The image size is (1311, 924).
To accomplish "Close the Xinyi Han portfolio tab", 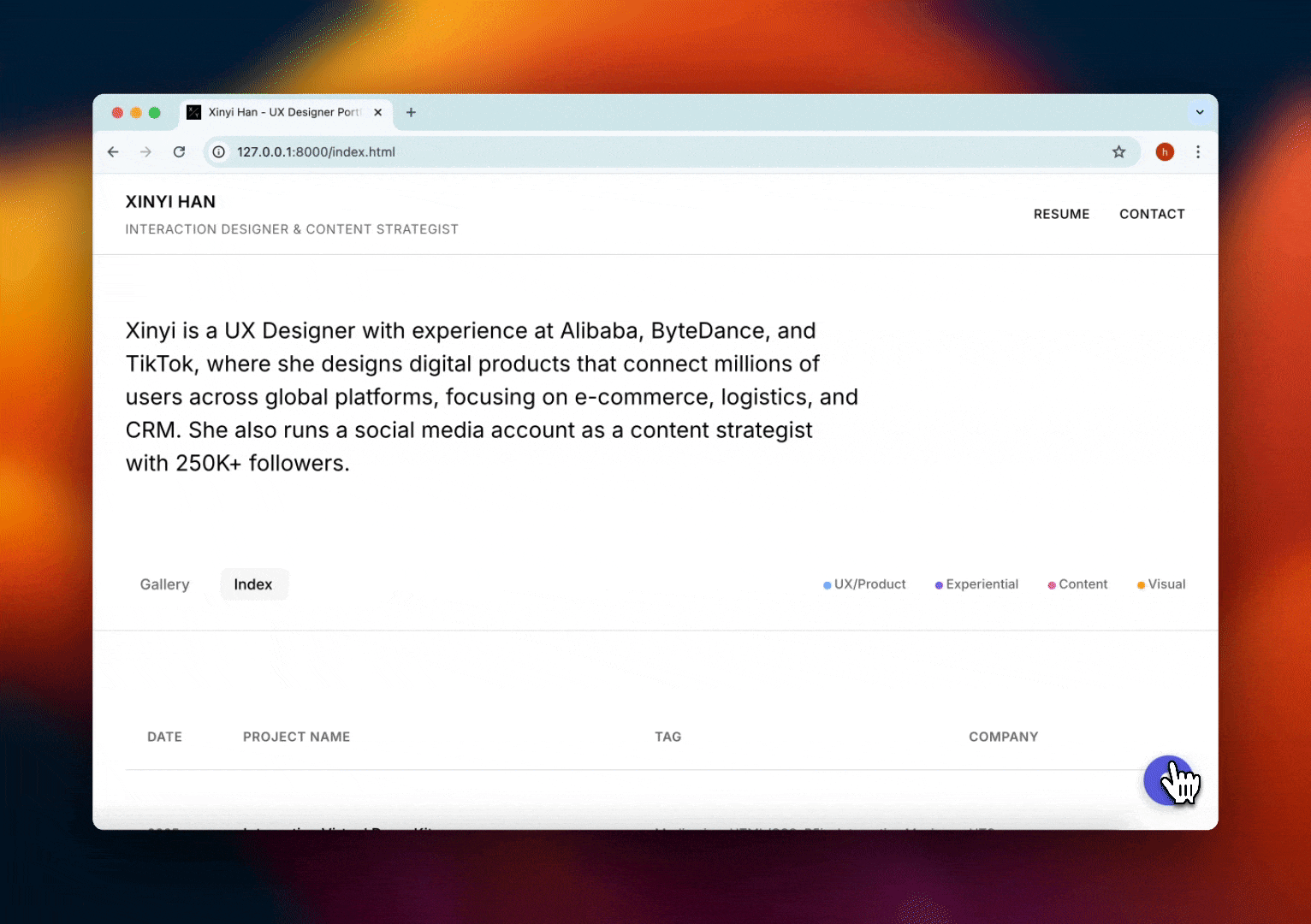I will point(377,112).
